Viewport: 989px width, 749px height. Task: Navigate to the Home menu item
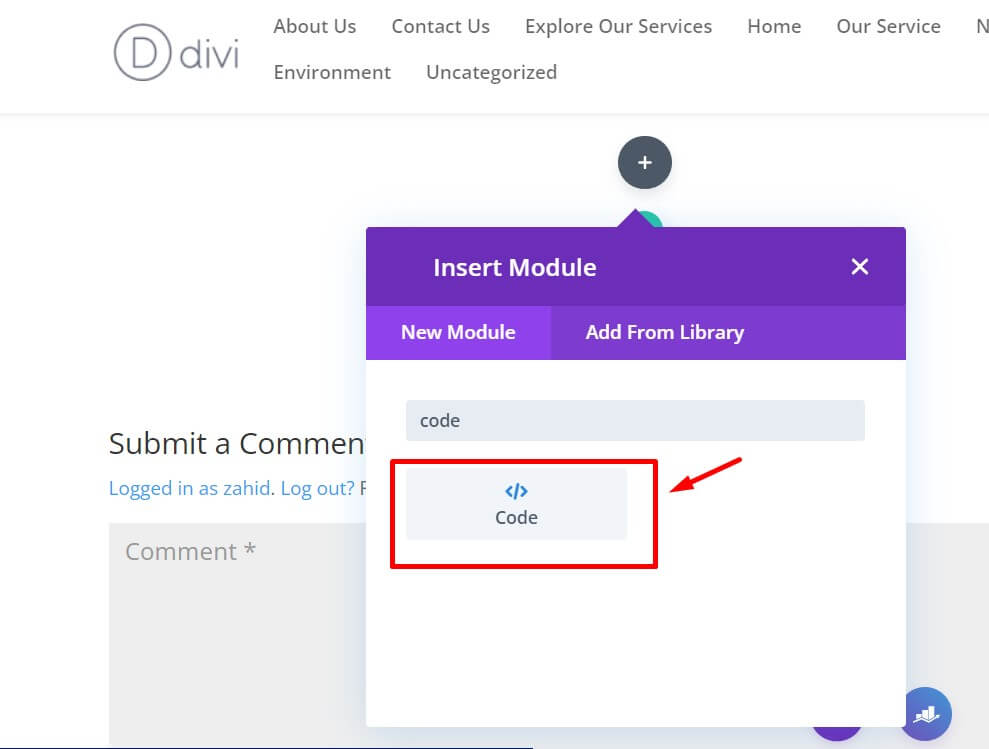tap(774, 27)
